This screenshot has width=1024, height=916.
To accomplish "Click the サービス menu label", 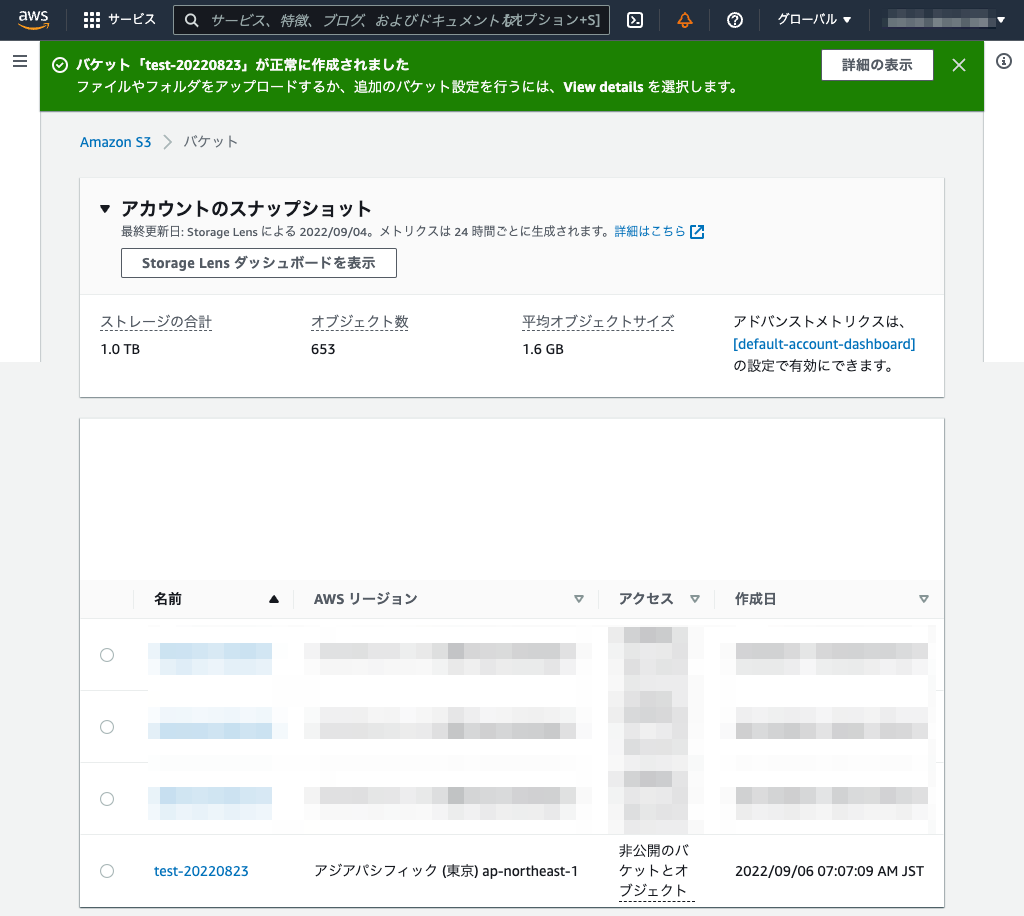I will click(132, 20).
